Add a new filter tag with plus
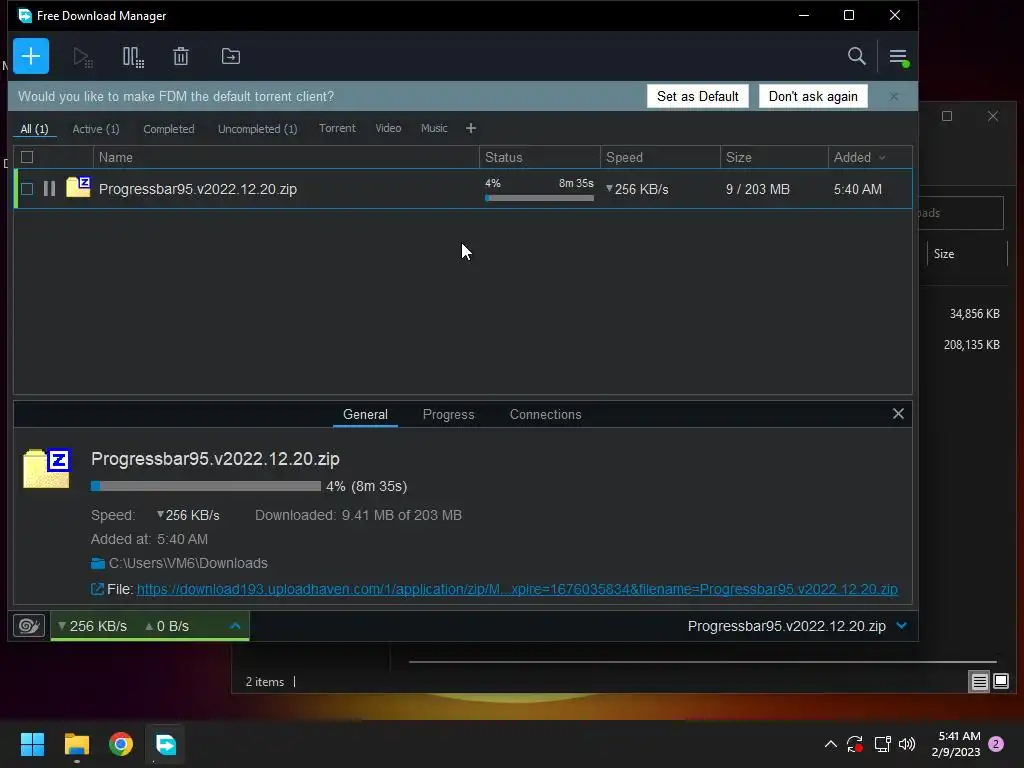 click(471, 128)
